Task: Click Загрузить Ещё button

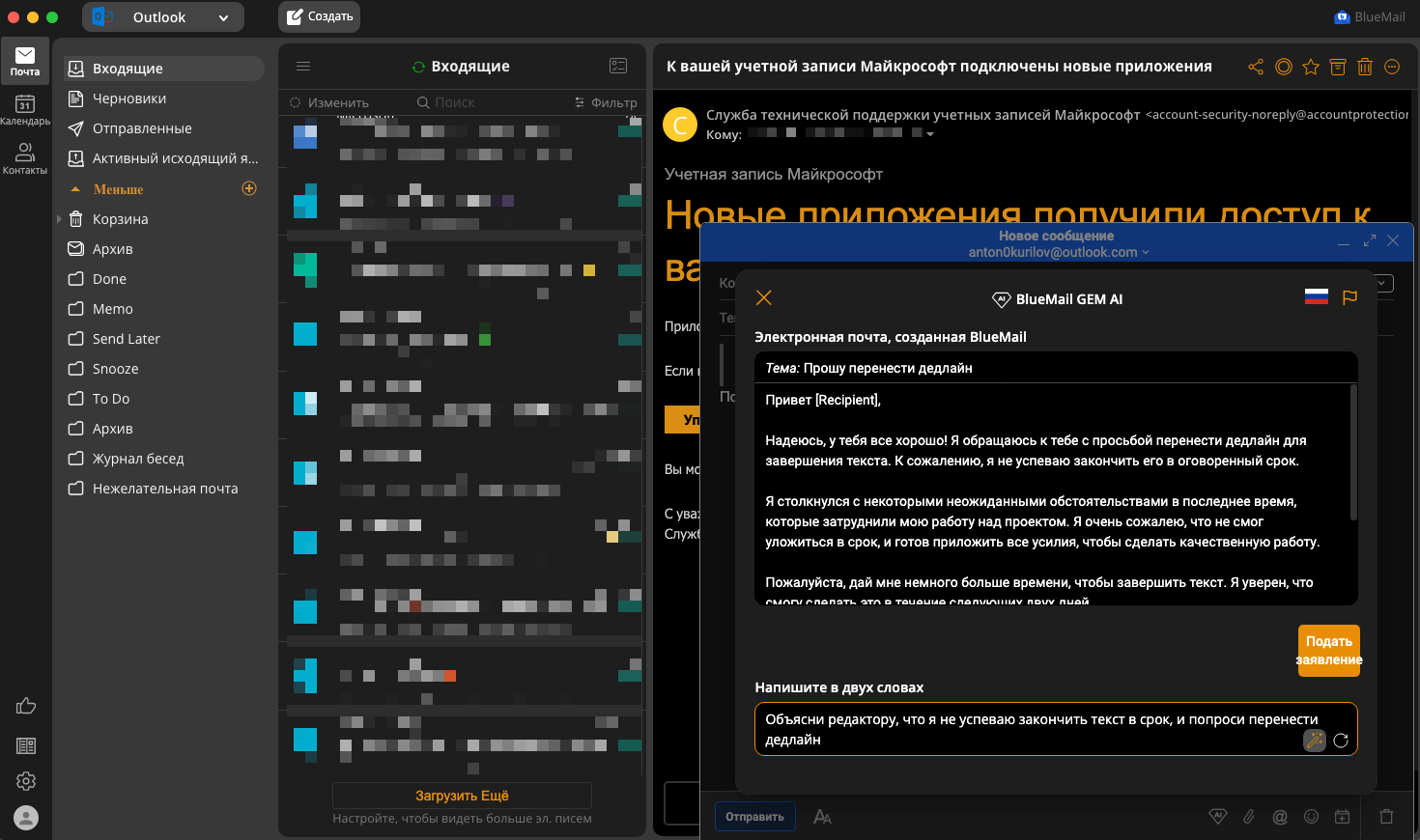Action: coord(462,796)
